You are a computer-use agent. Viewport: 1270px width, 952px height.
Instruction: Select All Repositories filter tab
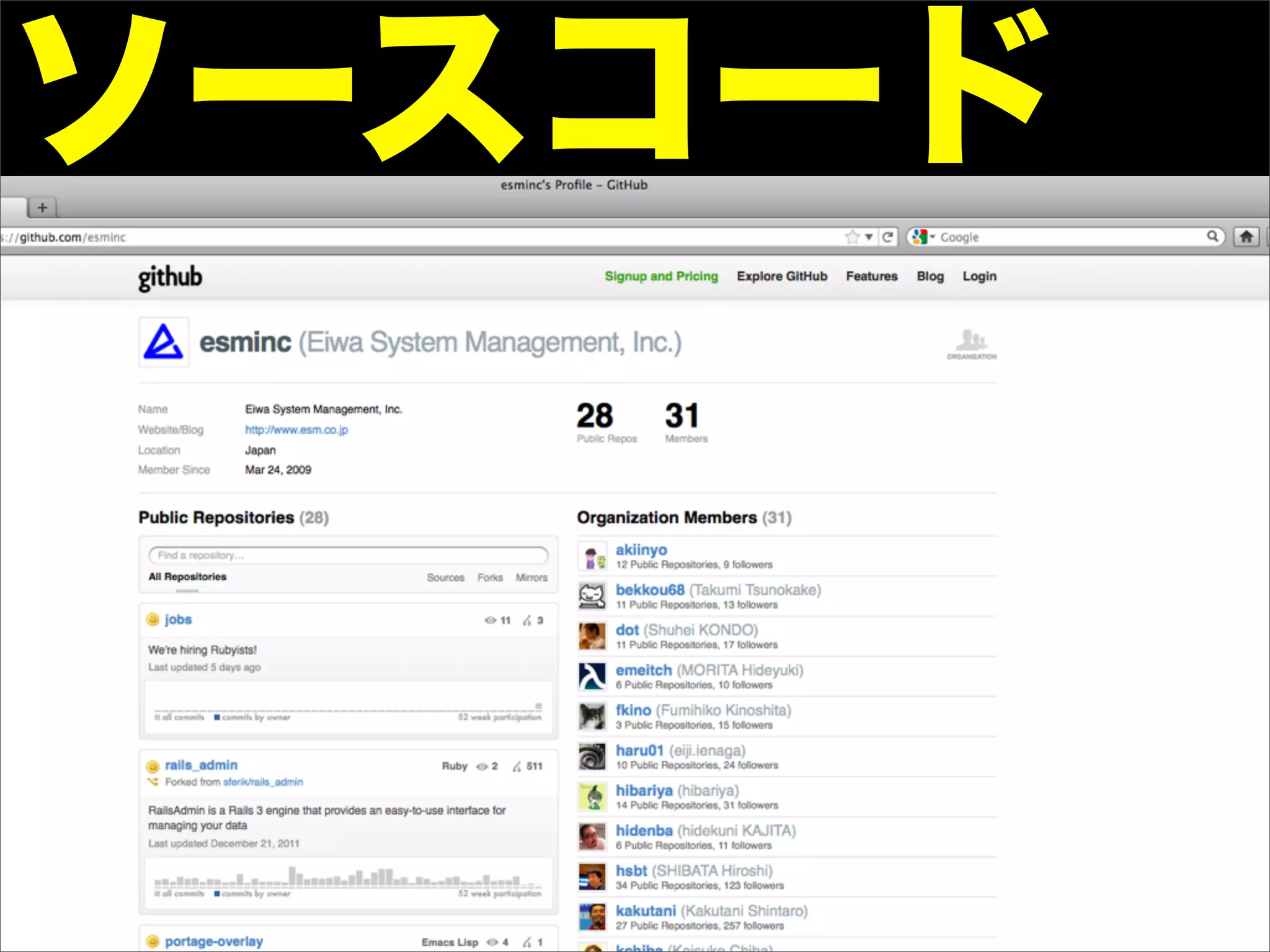coord(187,577)
